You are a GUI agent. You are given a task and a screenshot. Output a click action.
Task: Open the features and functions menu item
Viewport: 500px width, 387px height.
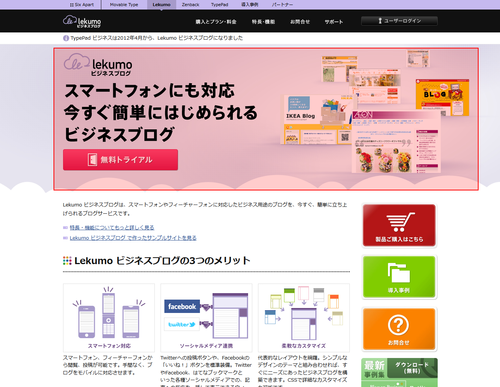[263, 22]
